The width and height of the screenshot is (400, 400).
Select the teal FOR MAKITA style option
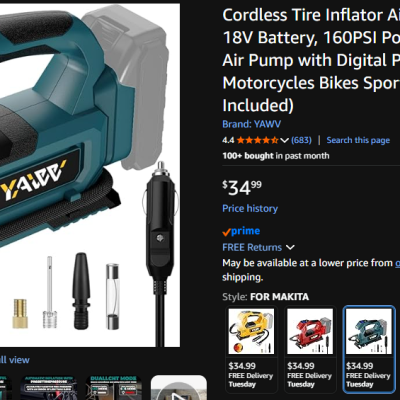[369, 349]
